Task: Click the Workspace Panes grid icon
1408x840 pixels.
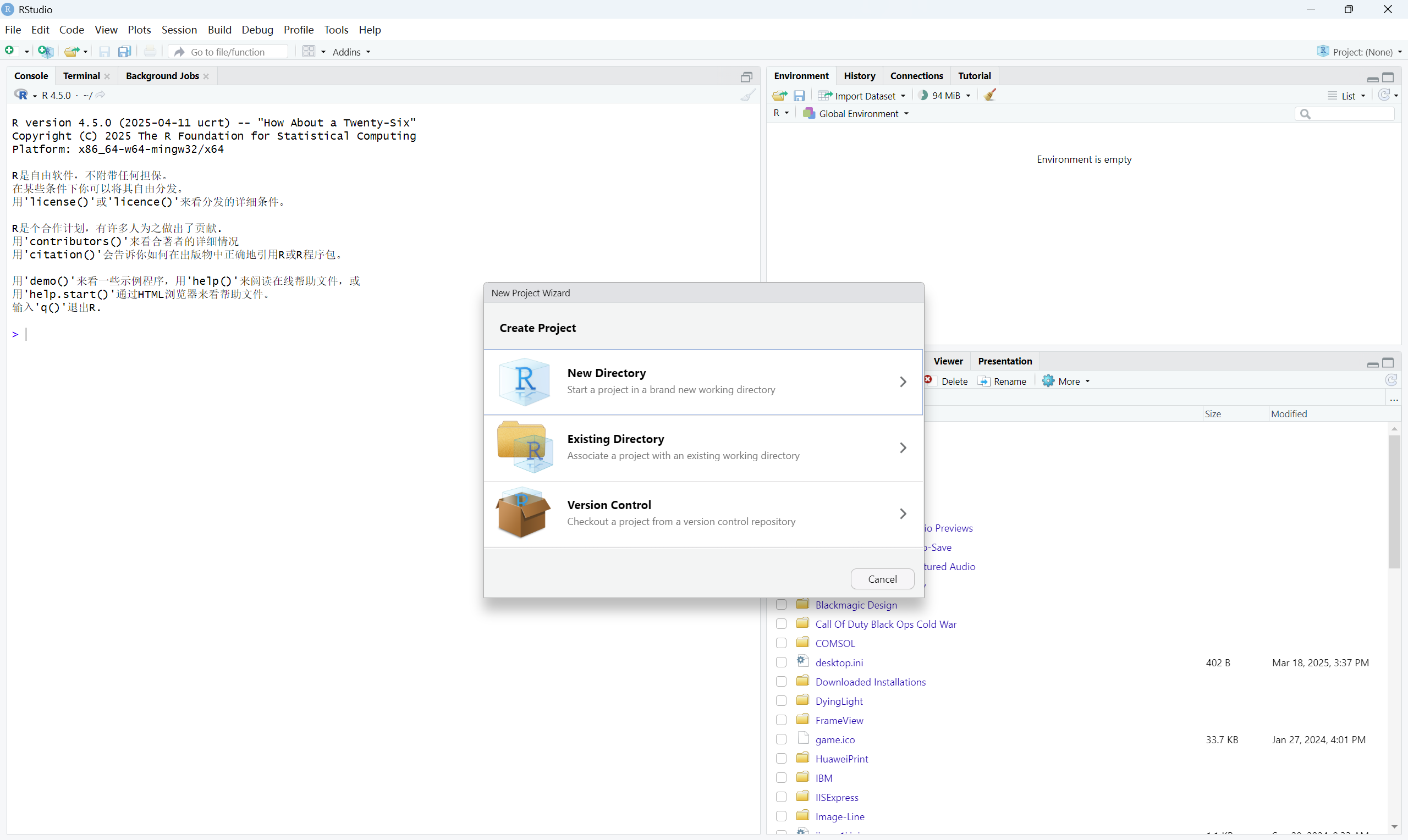Action: tap(309, 52)
